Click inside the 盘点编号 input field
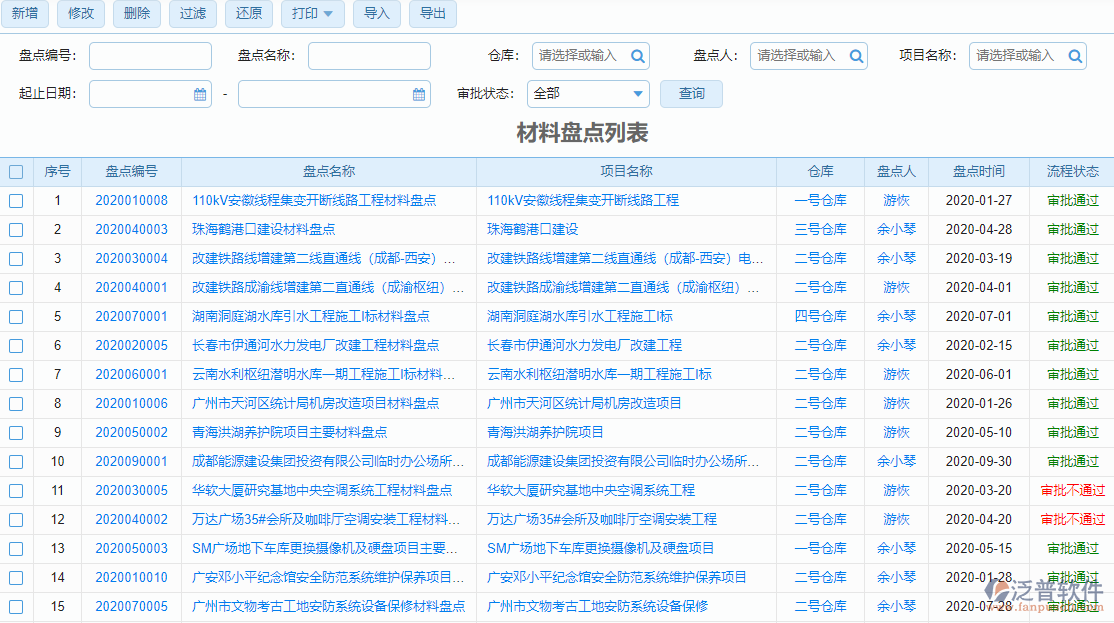This screenshot has width=1114, height=623. [x=149, y=56]
